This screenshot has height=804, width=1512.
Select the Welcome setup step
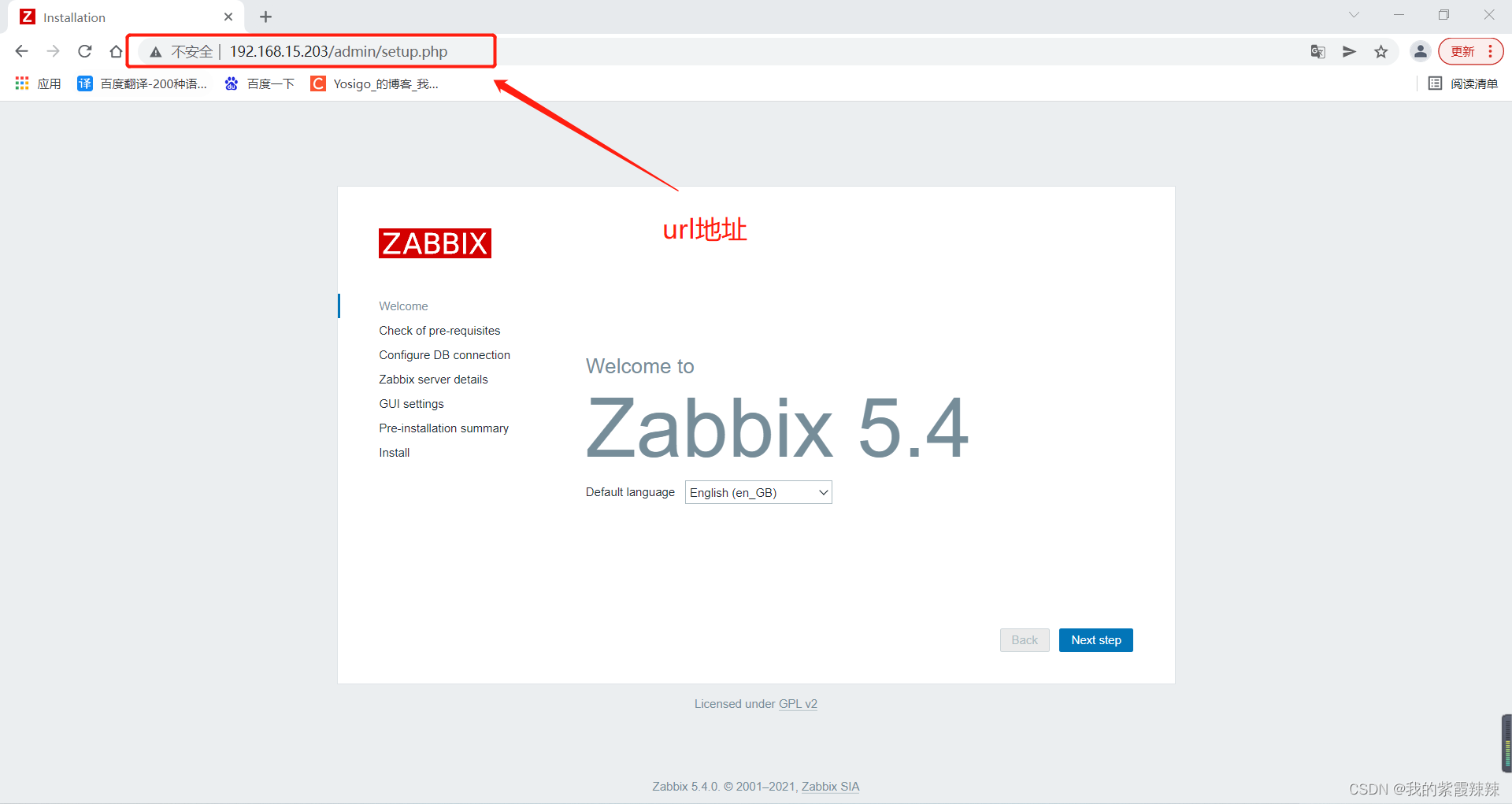point(403,306)
